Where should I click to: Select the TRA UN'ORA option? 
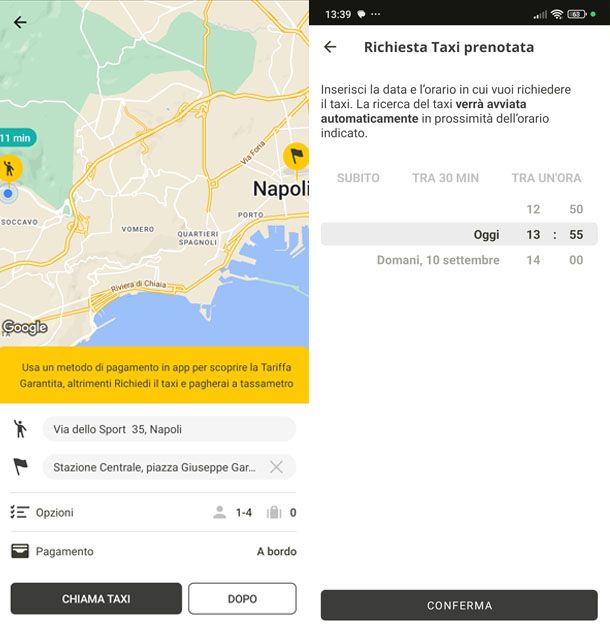click(546, 178)
